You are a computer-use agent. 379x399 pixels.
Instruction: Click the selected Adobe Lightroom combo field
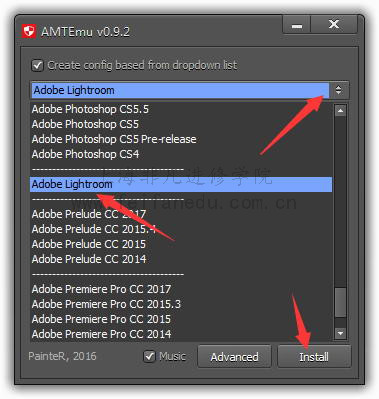click(180, 90)
